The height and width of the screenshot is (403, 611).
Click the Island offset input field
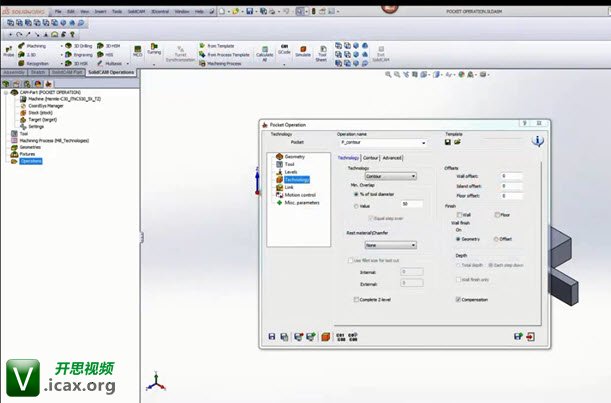(x=512, y=186)
